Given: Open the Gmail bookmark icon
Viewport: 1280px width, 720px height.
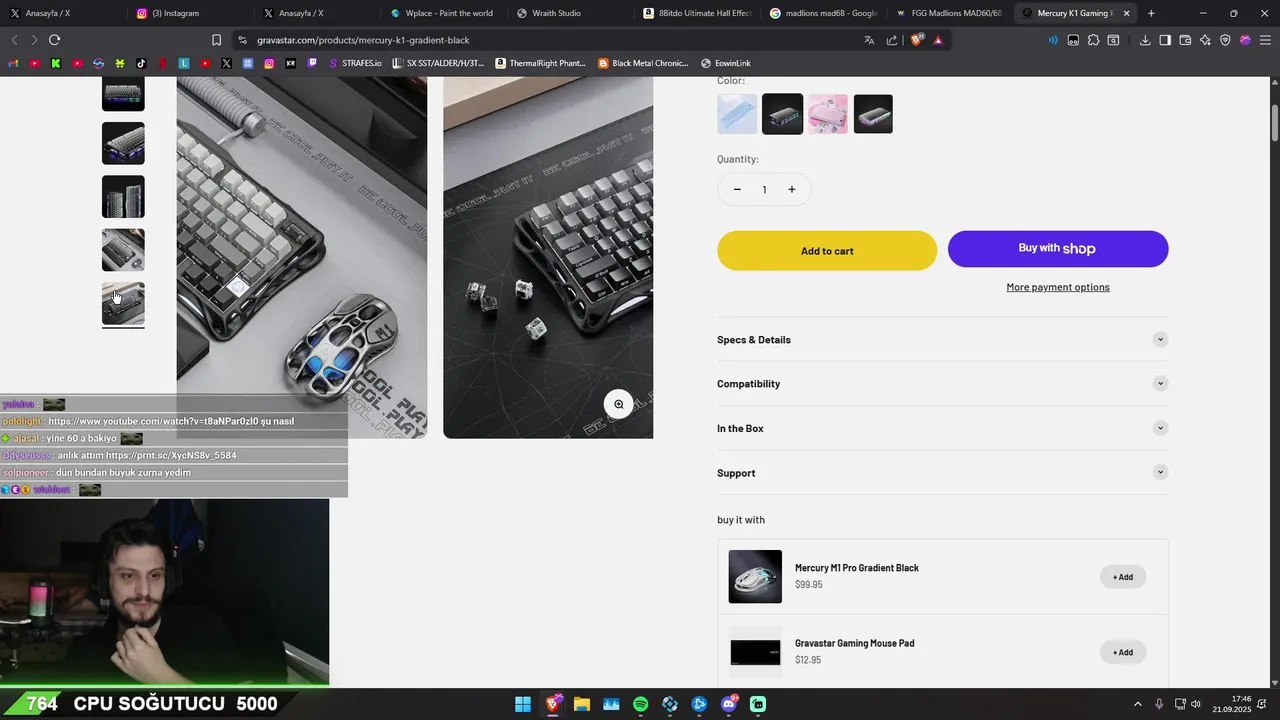Looking at the screenshot, I should 14,63.
